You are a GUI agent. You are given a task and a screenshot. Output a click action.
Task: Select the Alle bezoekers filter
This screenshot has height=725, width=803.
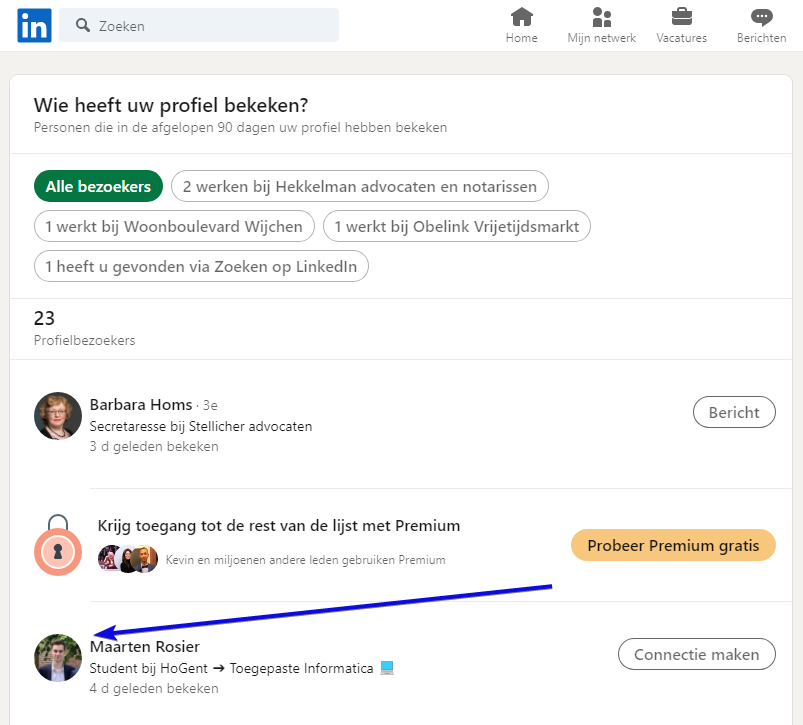pos(98,186)
